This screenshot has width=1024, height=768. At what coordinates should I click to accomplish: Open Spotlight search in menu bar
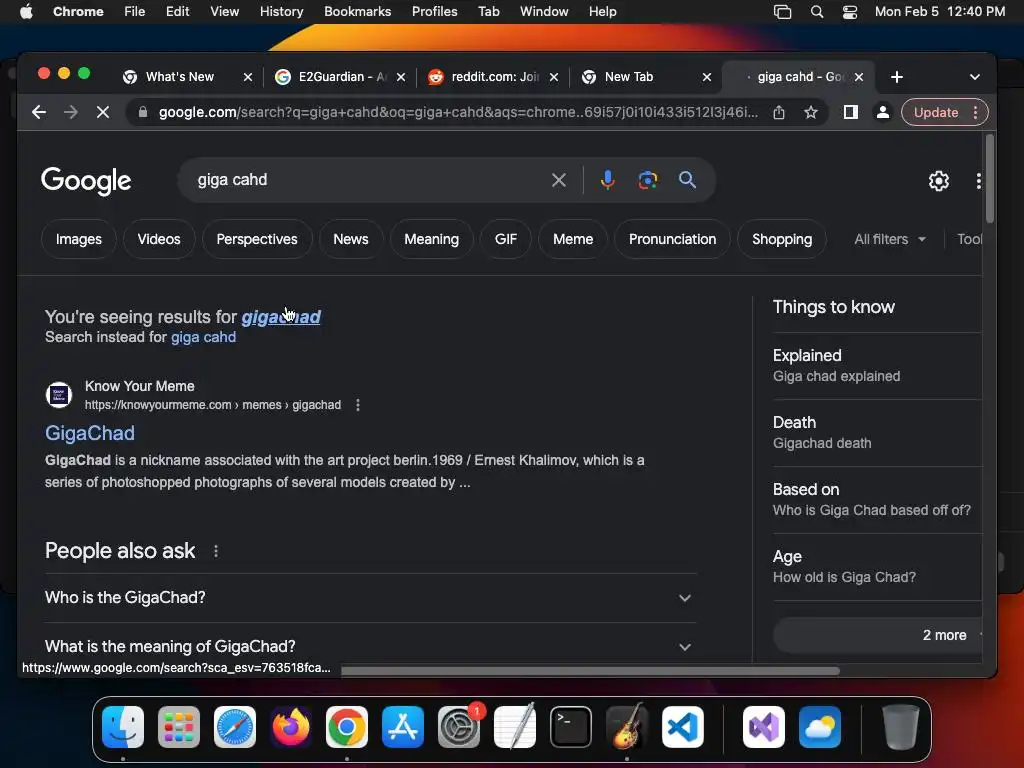tap(816, 12)
